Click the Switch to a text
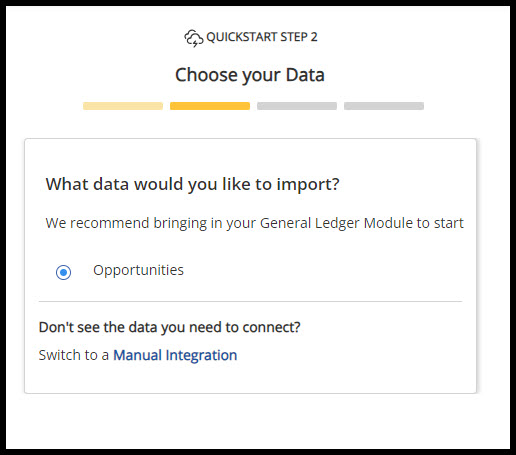Viewport: 516px width, 455px height. pyautogui.click(x=74, y=355)
